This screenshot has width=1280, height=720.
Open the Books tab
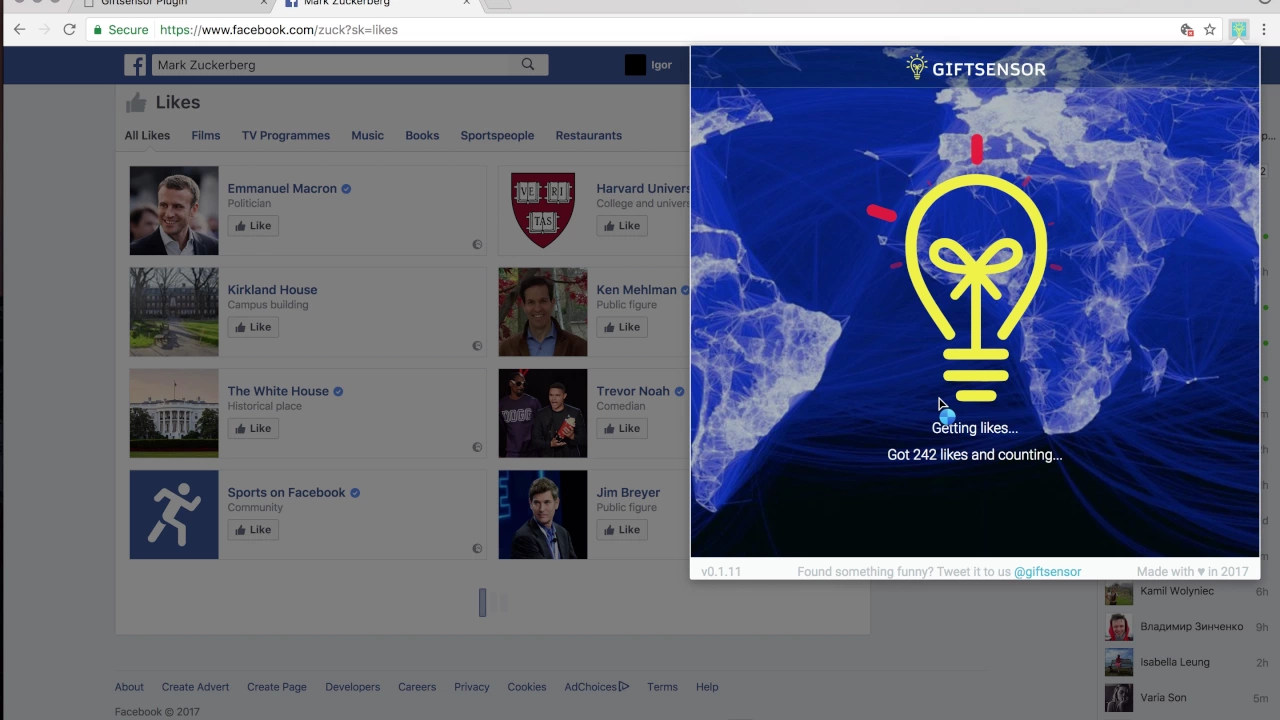coord(422,135)
